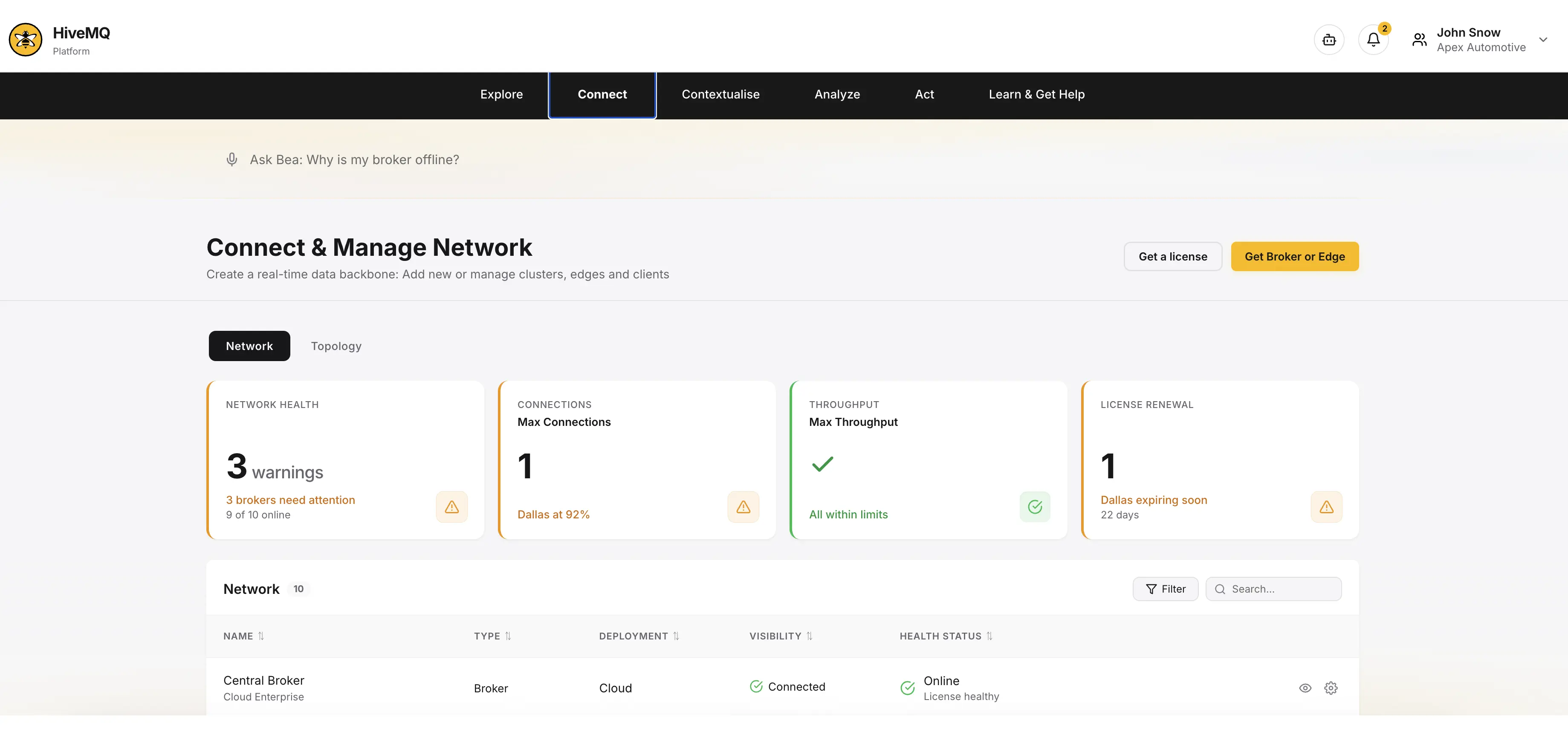Select the Network tab
Screen dimensions: 1568x729
(x=249, y=346)
